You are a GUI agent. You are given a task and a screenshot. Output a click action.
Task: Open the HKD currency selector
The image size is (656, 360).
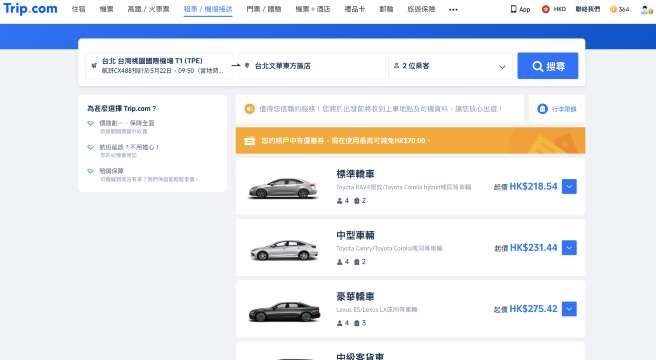pos(554,9)
